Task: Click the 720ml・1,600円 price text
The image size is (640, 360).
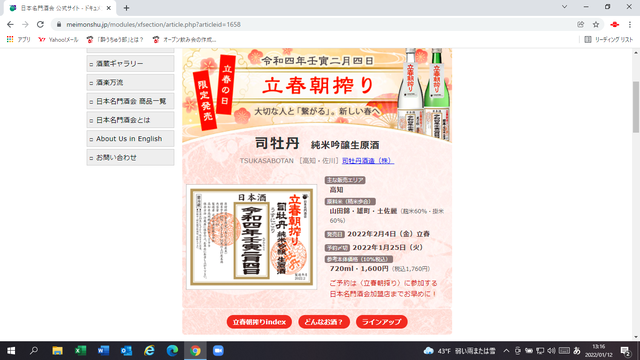Action: (x=359, y=269)
